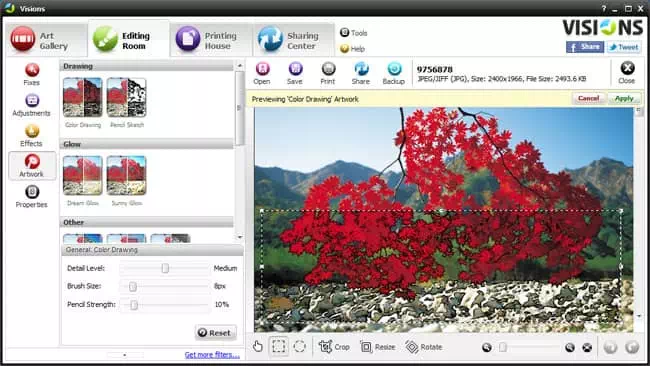Click the Reset button
This screenshot has width=650, height=366.
(216, 332)
